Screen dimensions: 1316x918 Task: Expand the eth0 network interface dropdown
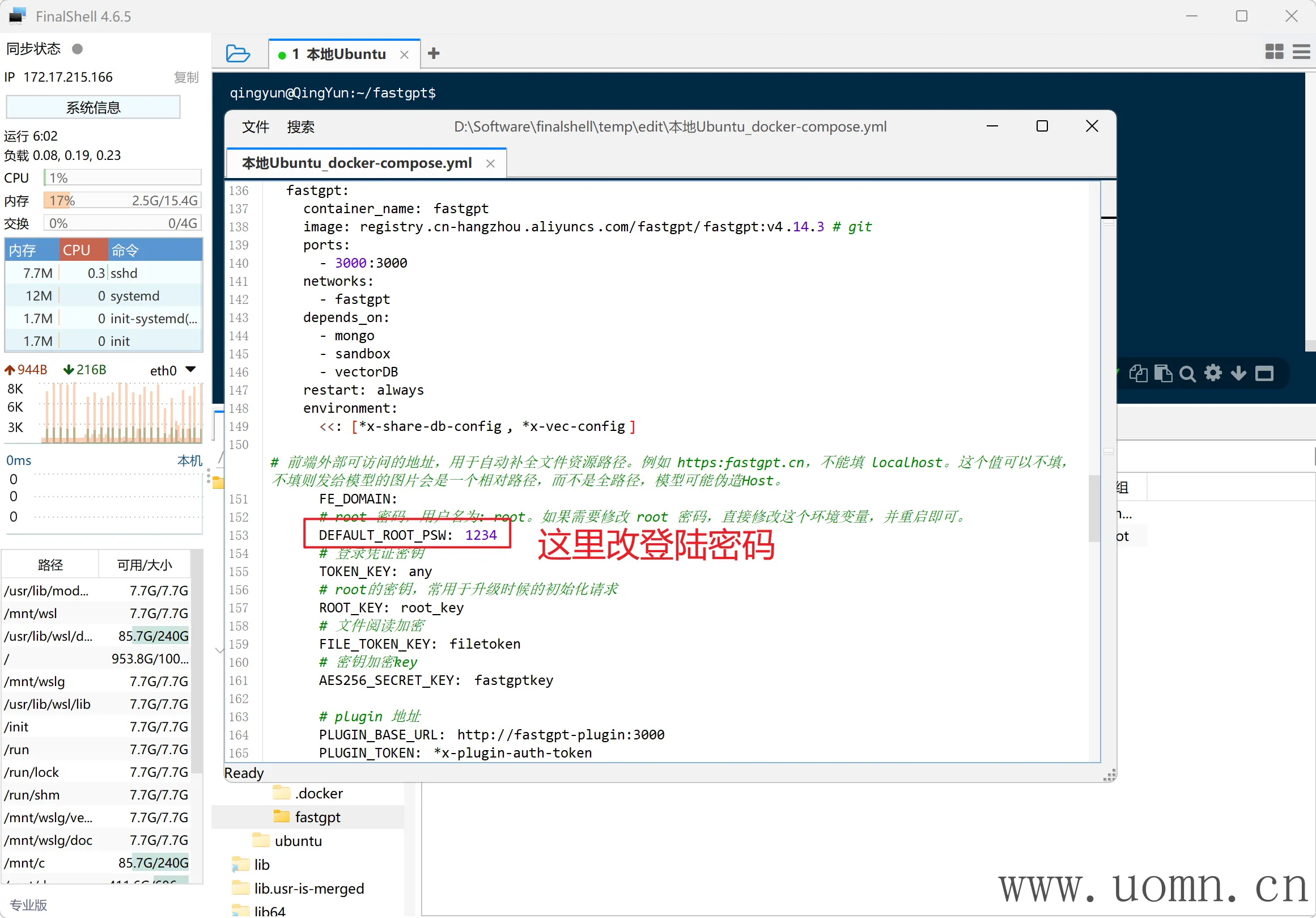[x=191, y=370]
